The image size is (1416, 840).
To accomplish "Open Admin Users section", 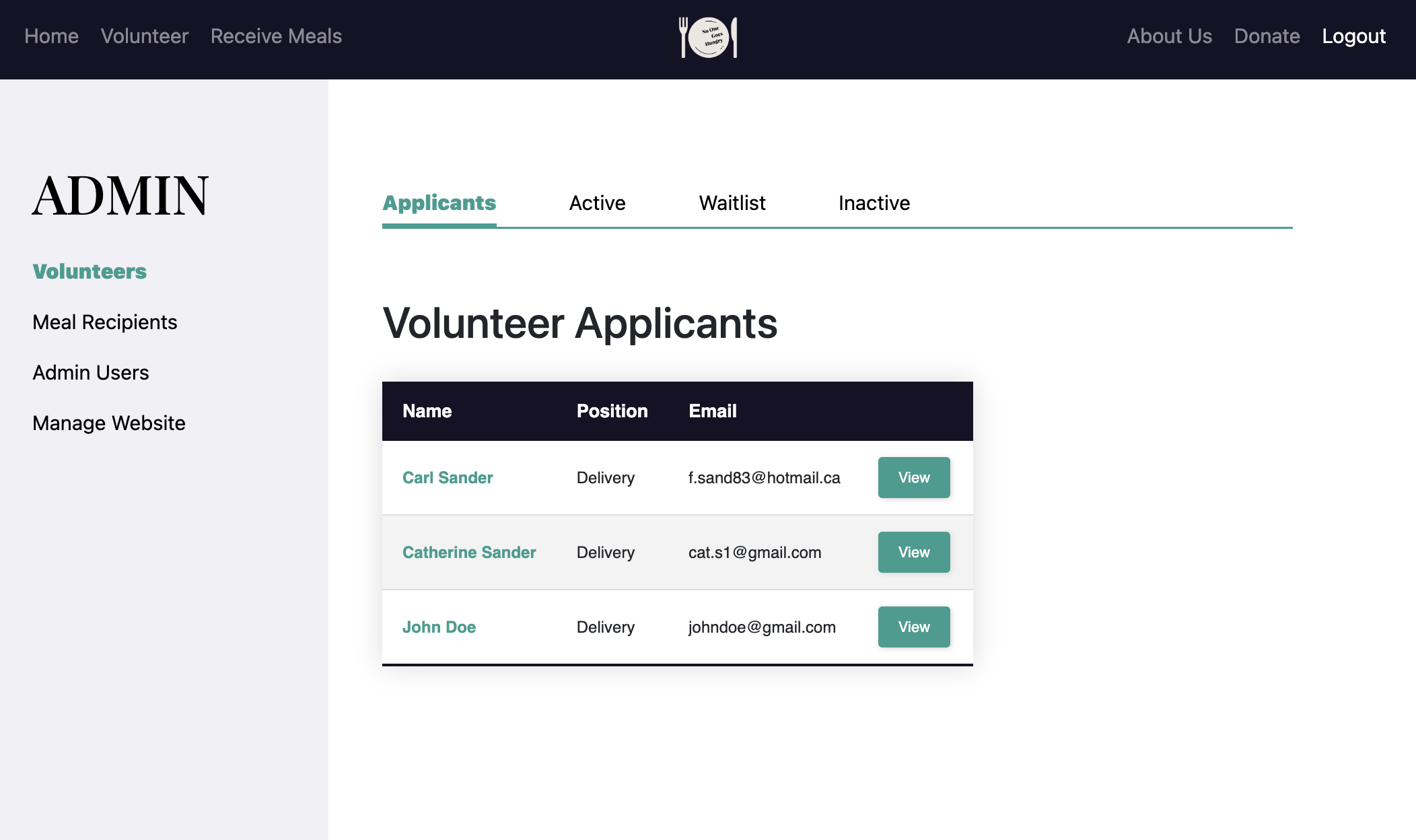I will [x=90, y=373].
